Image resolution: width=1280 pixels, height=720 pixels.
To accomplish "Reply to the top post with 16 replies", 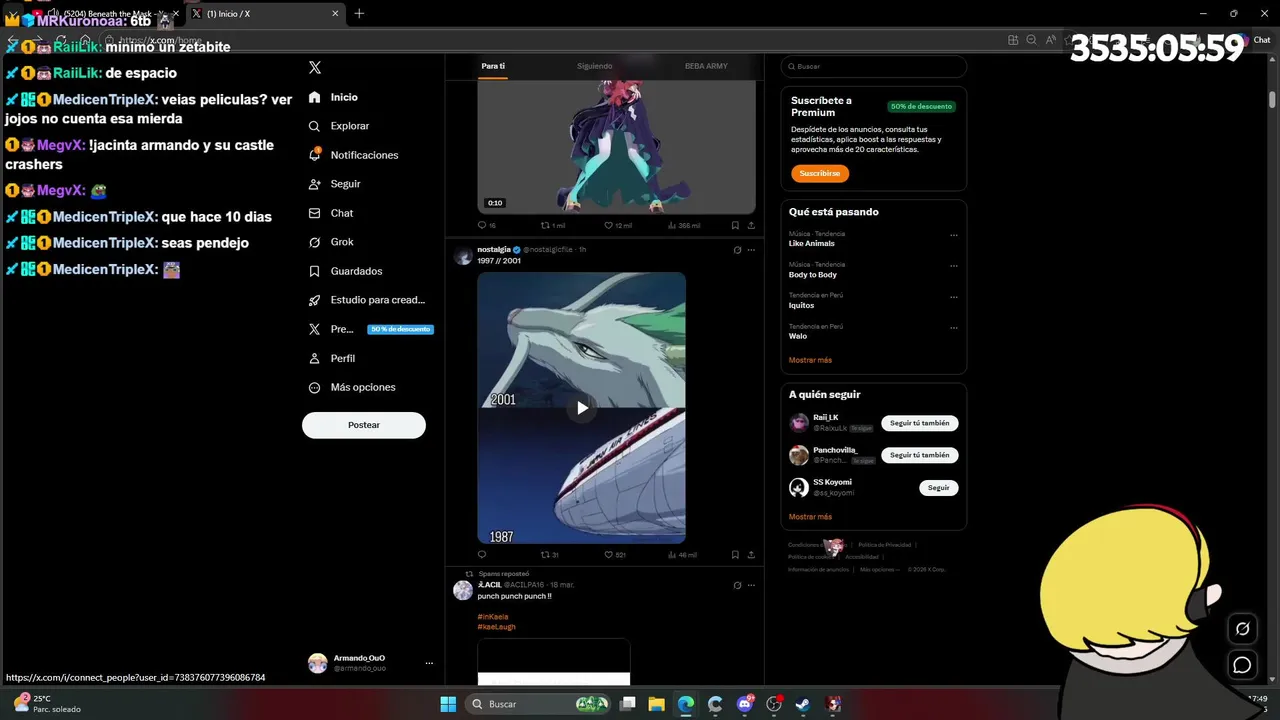I will pyautogui.click(x=487, y=226).
